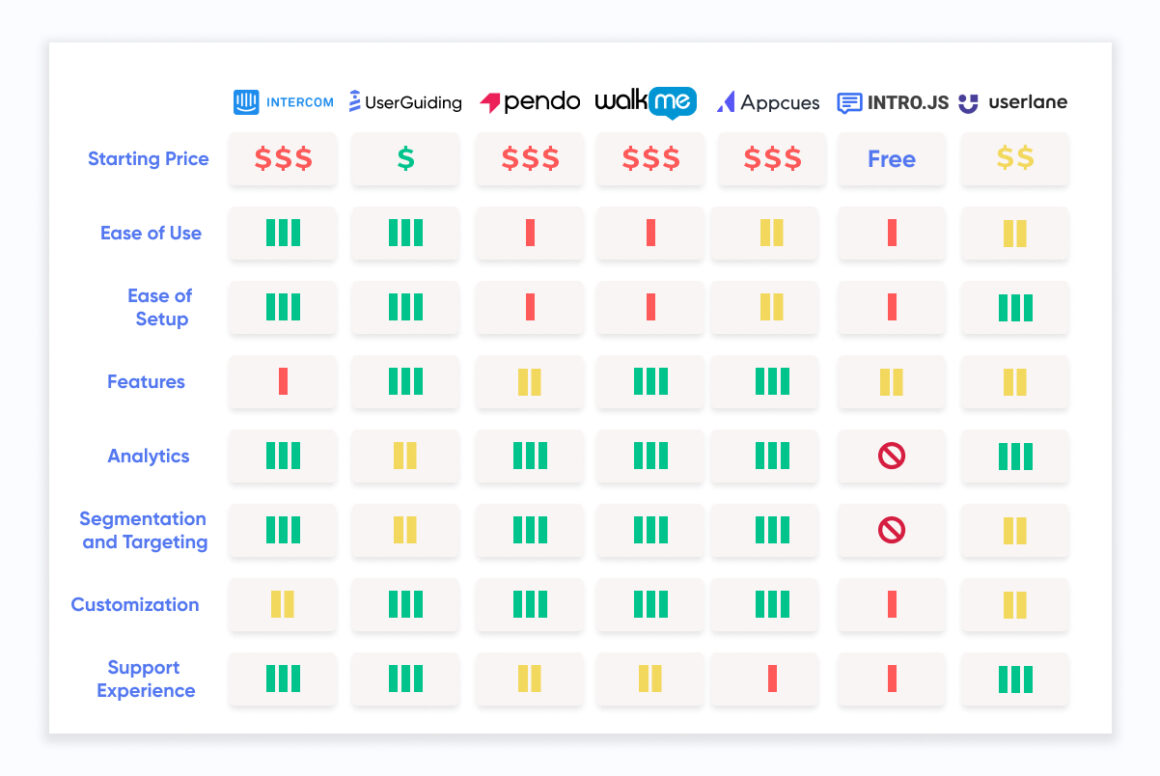Click INTRO.JS Segmentation prohibited icon
The width and height of the screenshot is (1160, 776).
(891, 530)
